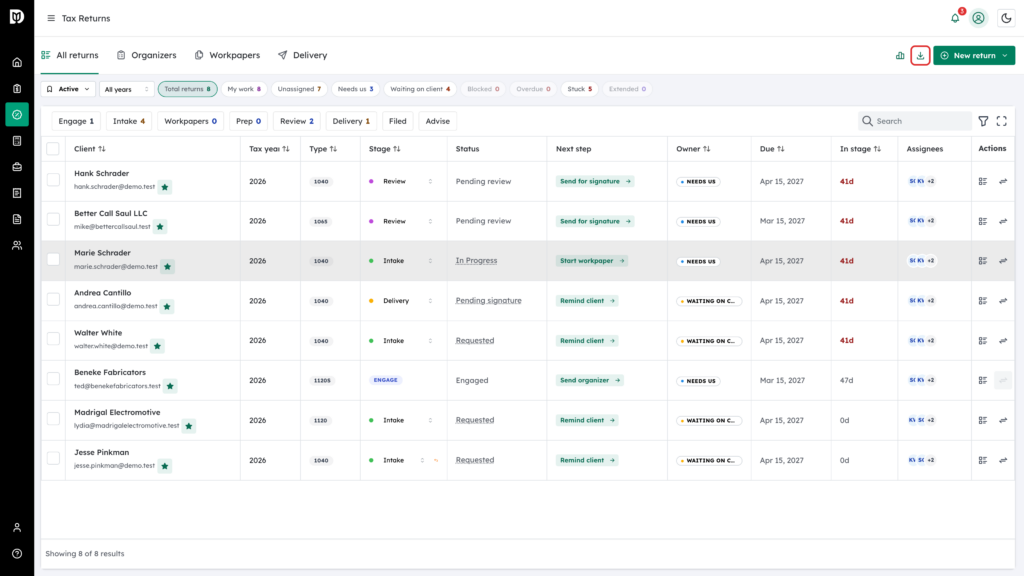Open the notifications bell
This screenshot has height=576, width=1024.
point(955,18)
